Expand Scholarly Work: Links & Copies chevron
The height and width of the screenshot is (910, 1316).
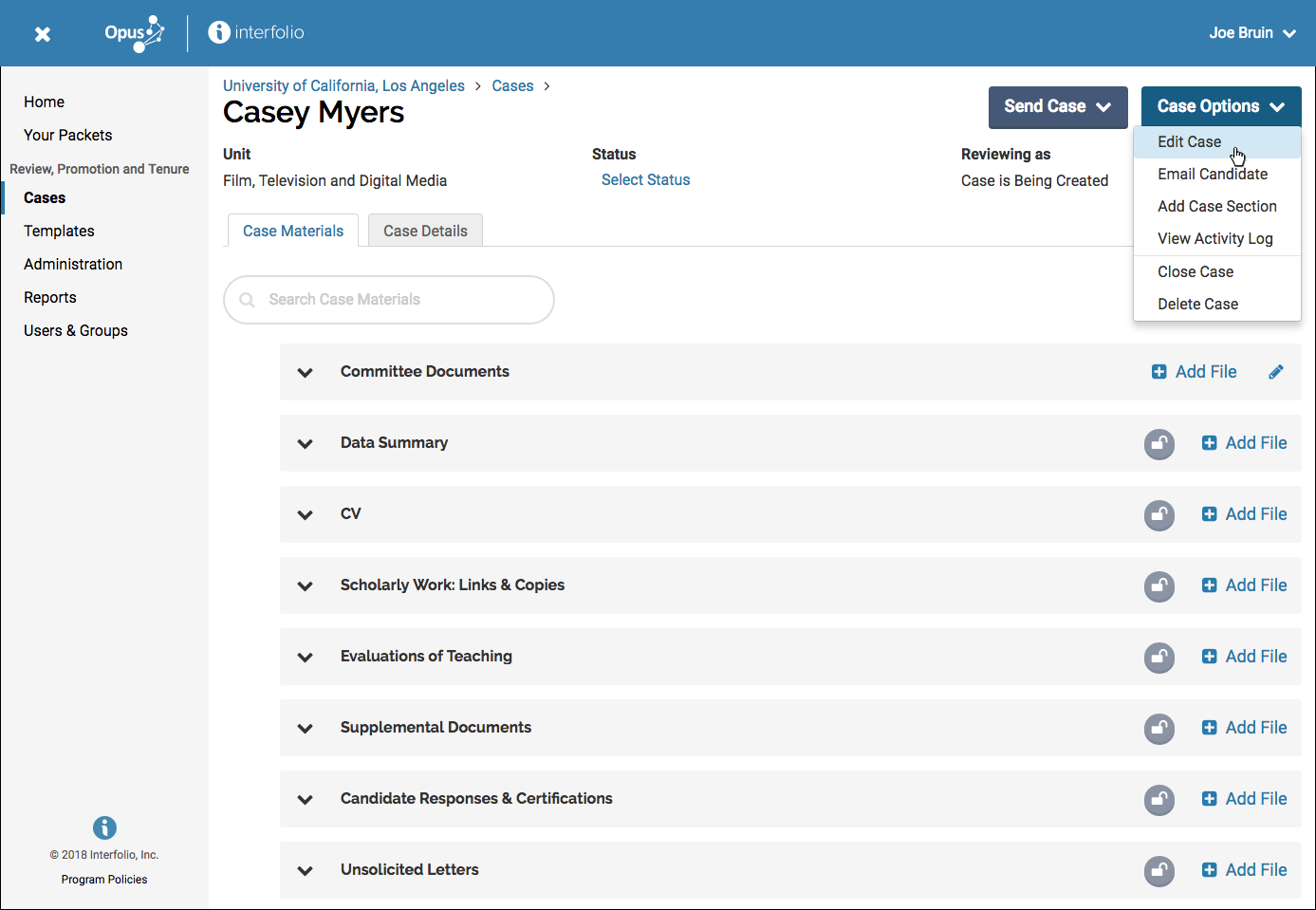(x=306, y=586)
